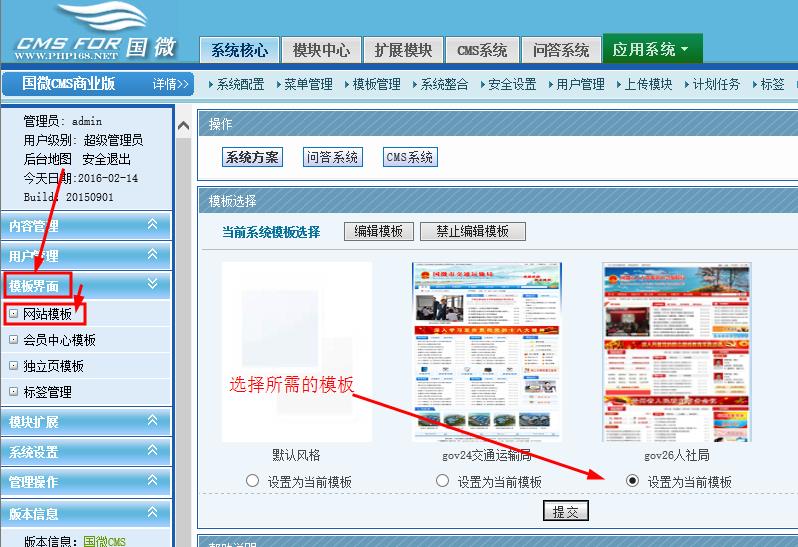Switch to the 模块中心 tab
This screenshot has height=547, width=798.
click(321, 49)
